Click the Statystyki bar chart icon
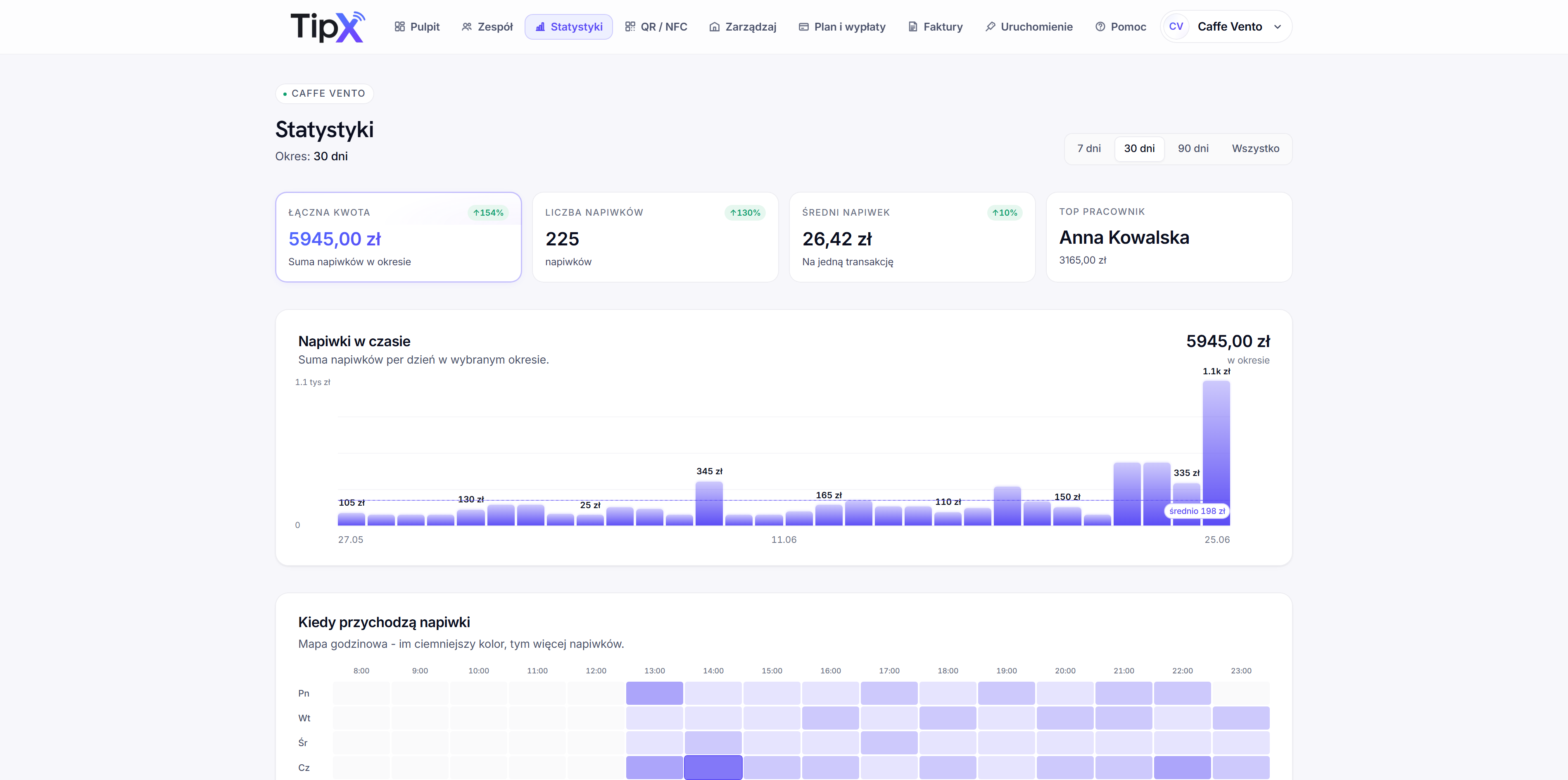This screenshot has width=1568, height=780. [x=540, y=27]
